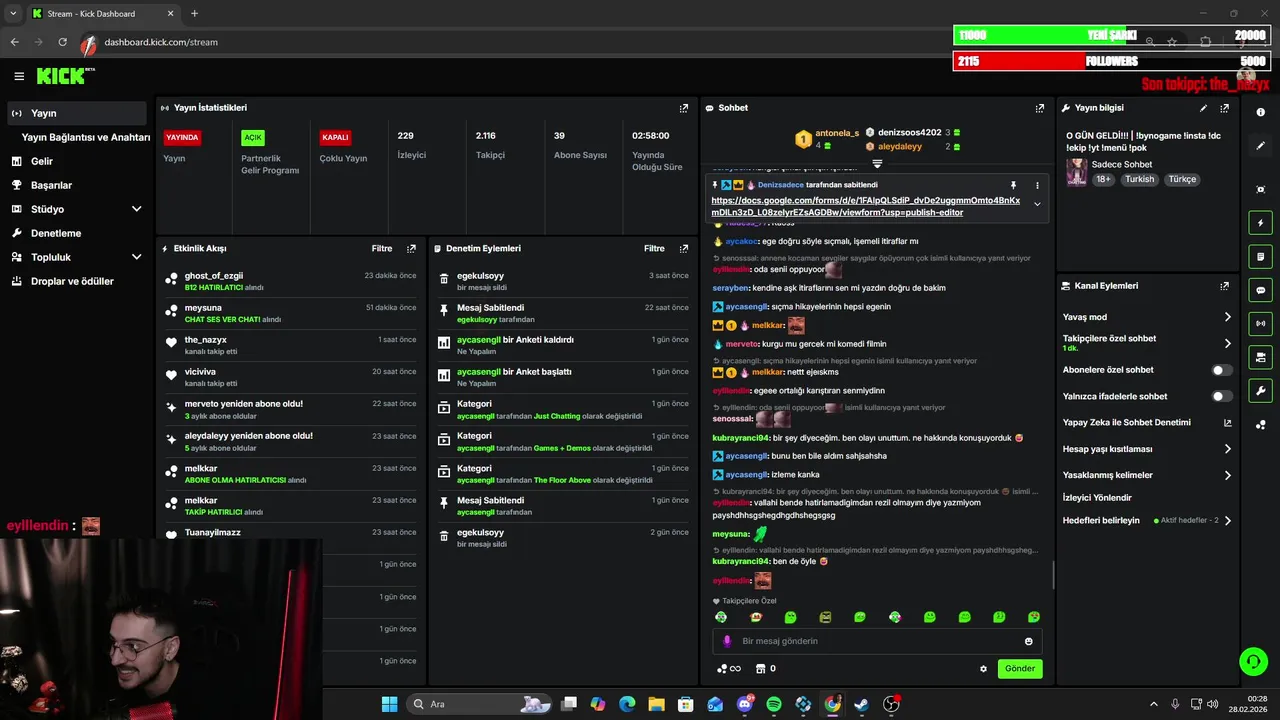Open the hamburger menu beside the Kick logo
The width and height of the screenshot is (1280, 720).
[x=19, y=76]
